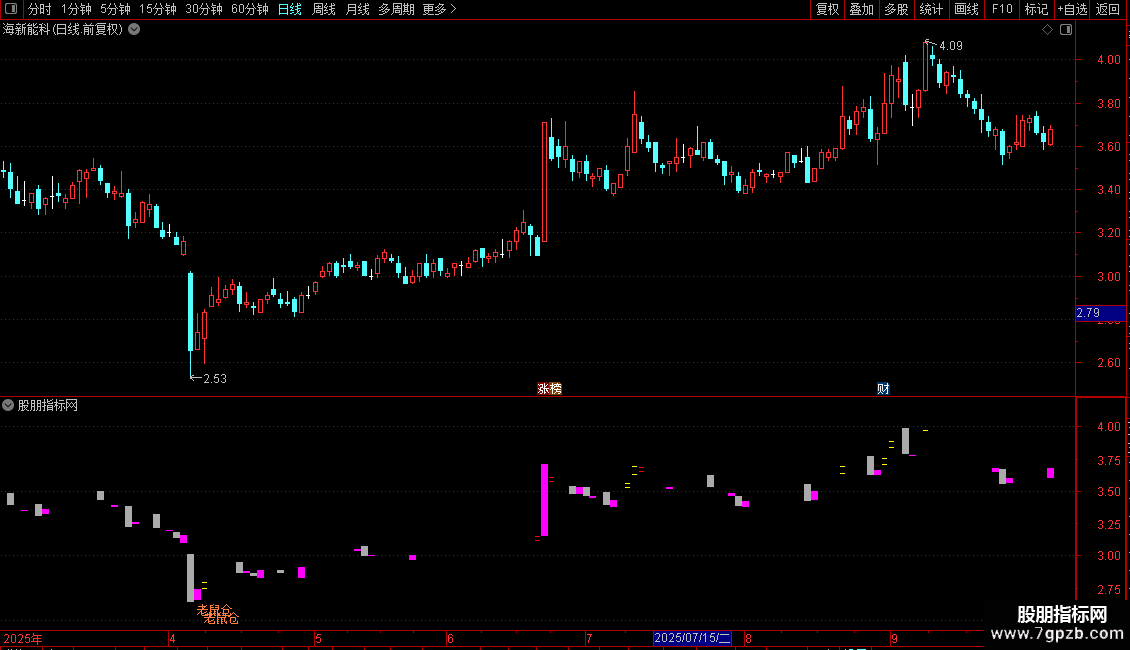The image size is (1130, 650).
Task: Toggle the right side panel icon
Action: (x=1066, y=30)
